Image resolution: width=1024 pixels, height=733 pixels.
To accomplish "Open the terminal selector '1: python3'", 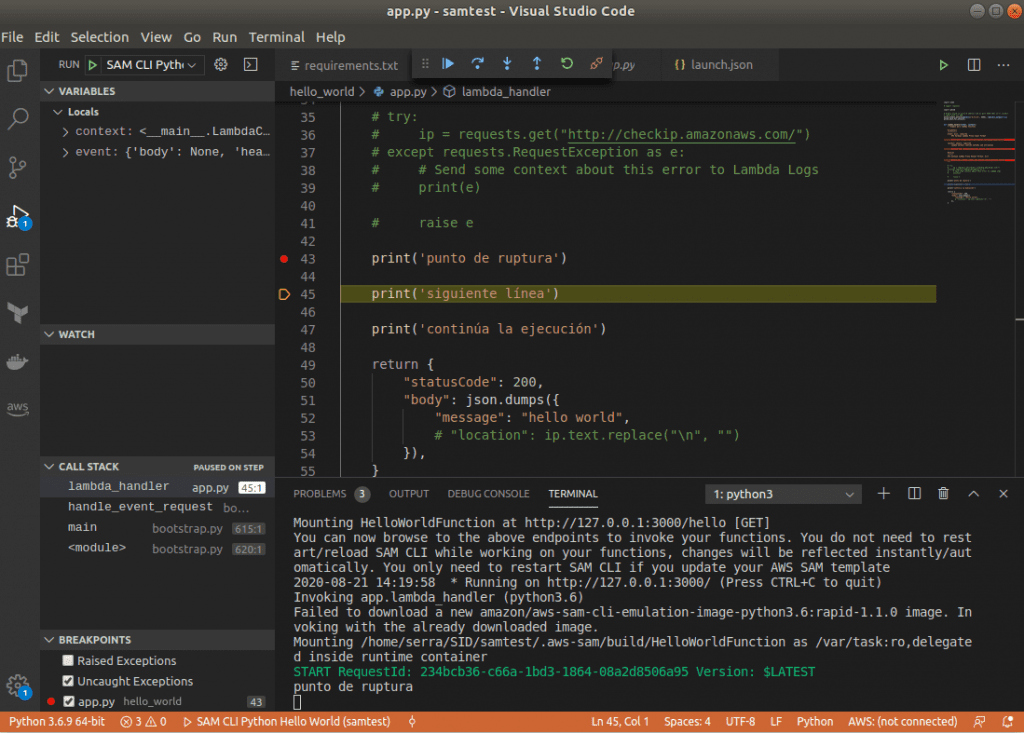I will point(783,494).
